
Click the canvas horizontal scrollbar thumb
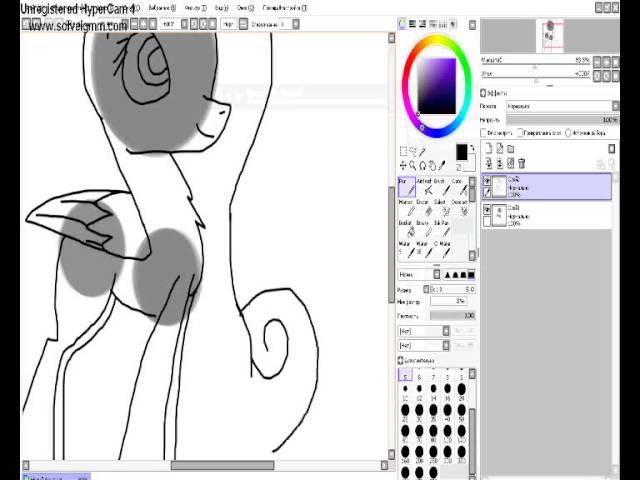tap(222, 465)
